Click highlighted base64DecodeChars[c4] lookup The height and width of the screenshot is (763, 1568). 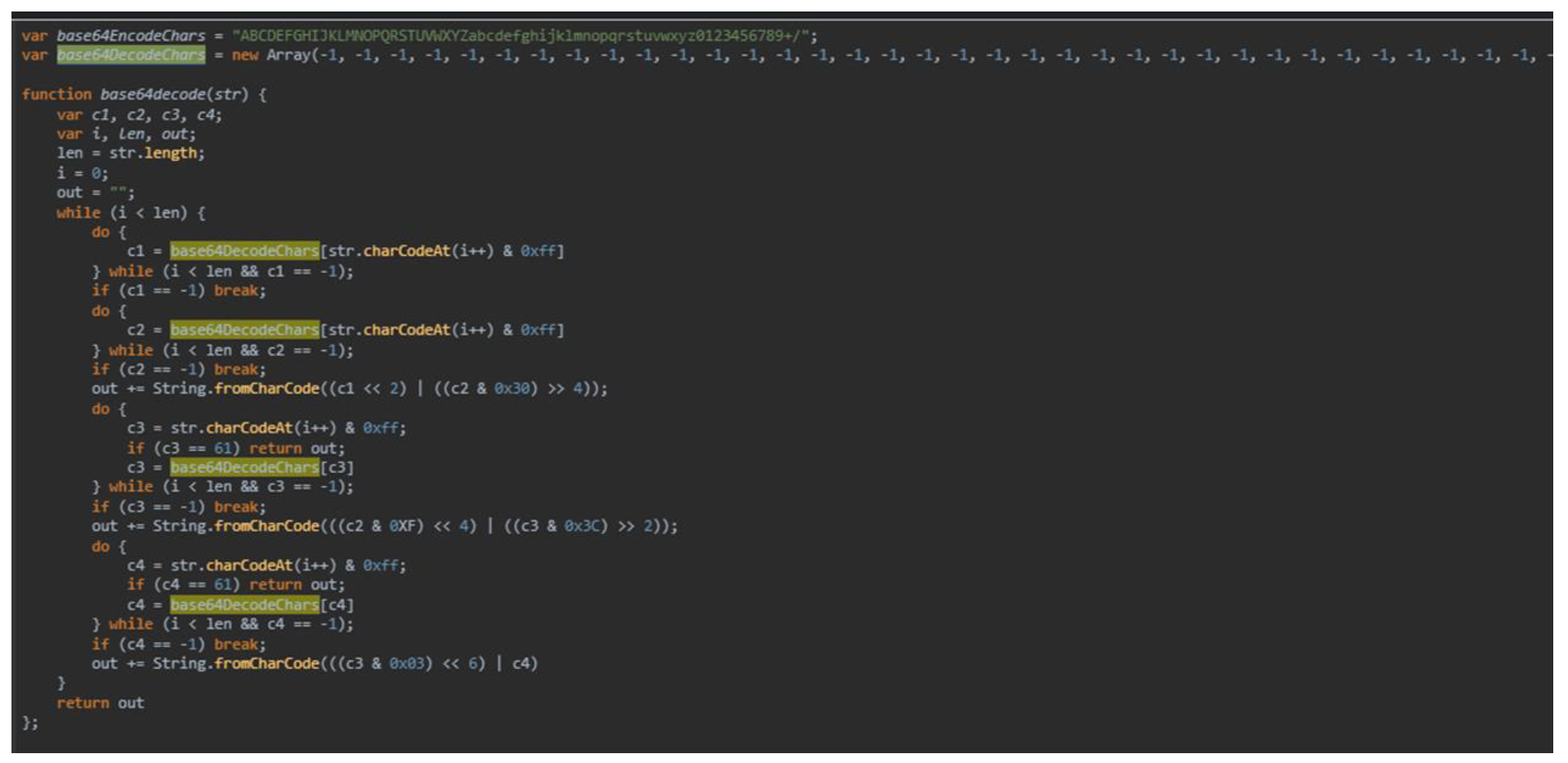coord(244,605)
